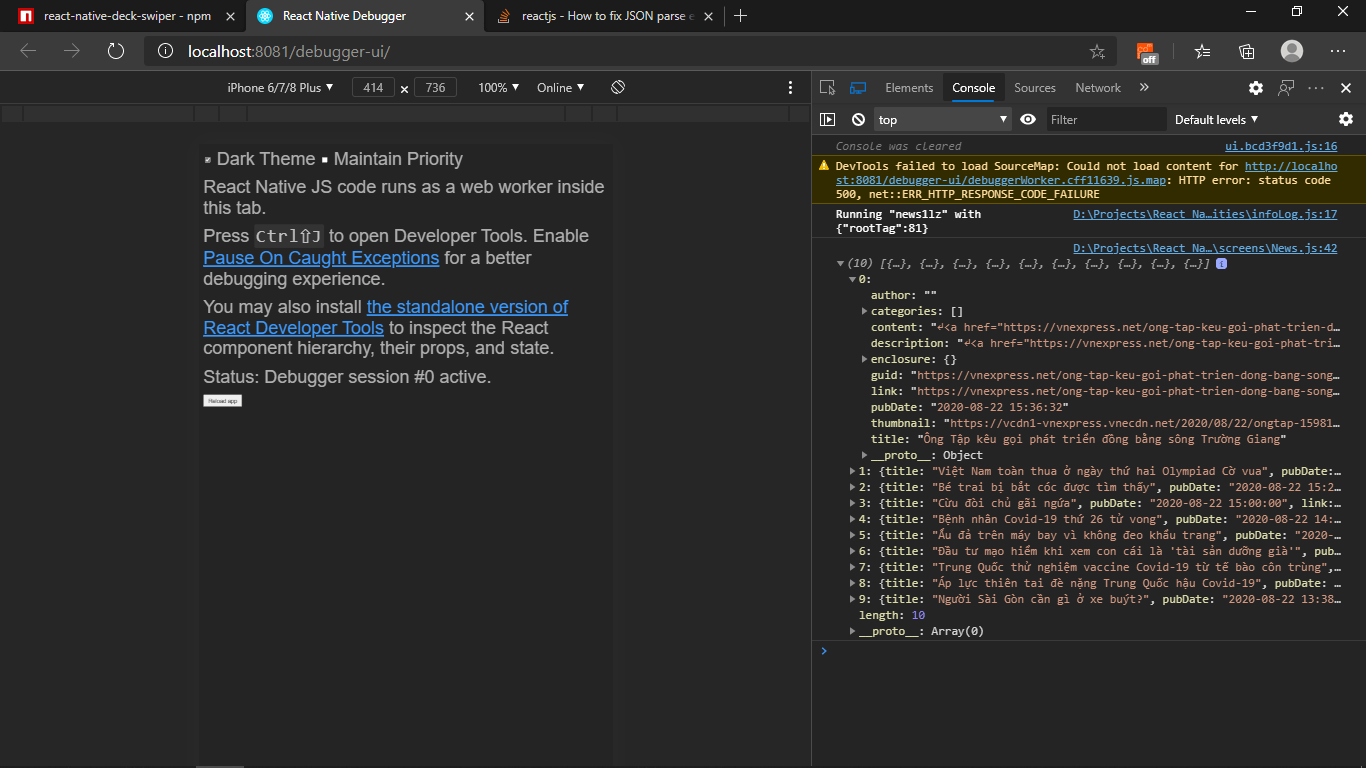Go back in browser history
Viewport: 1366px width, 768px height.
pyautogui.click(x=28, y=51)
